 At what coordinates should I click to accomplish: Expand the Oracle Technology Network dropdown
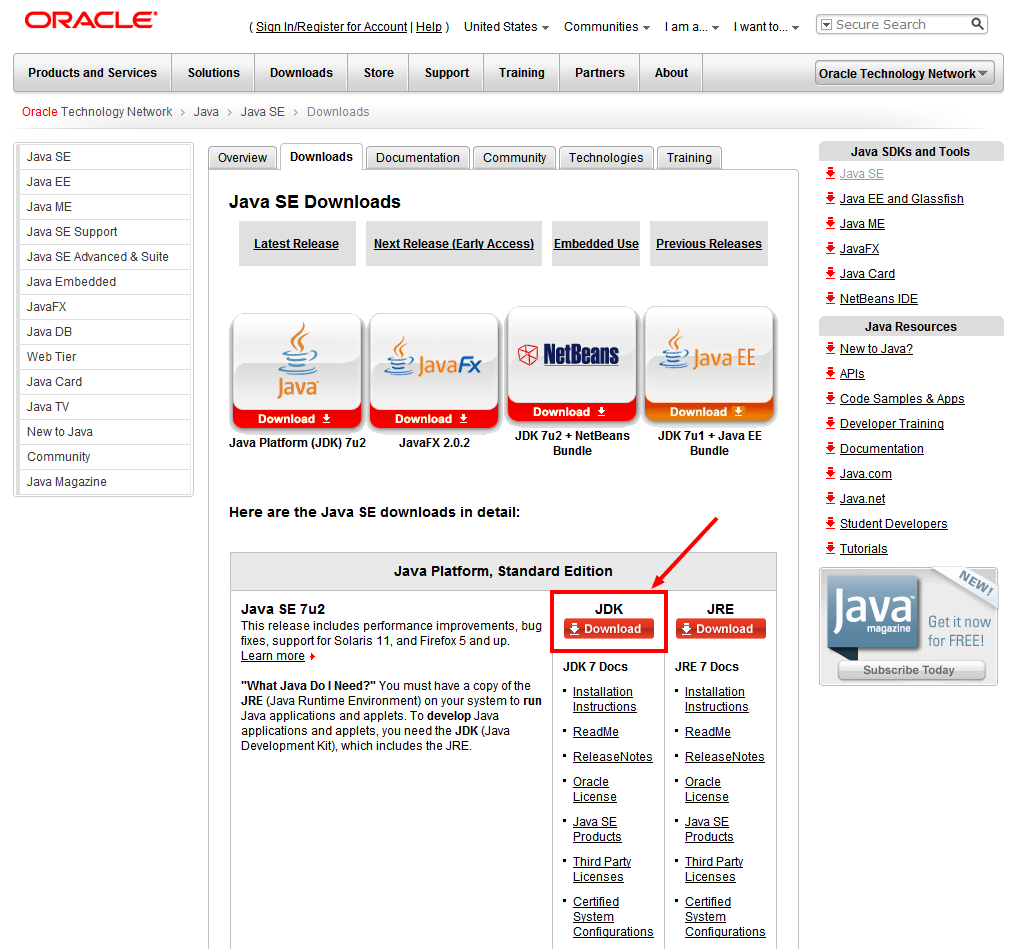coord(904,73)
